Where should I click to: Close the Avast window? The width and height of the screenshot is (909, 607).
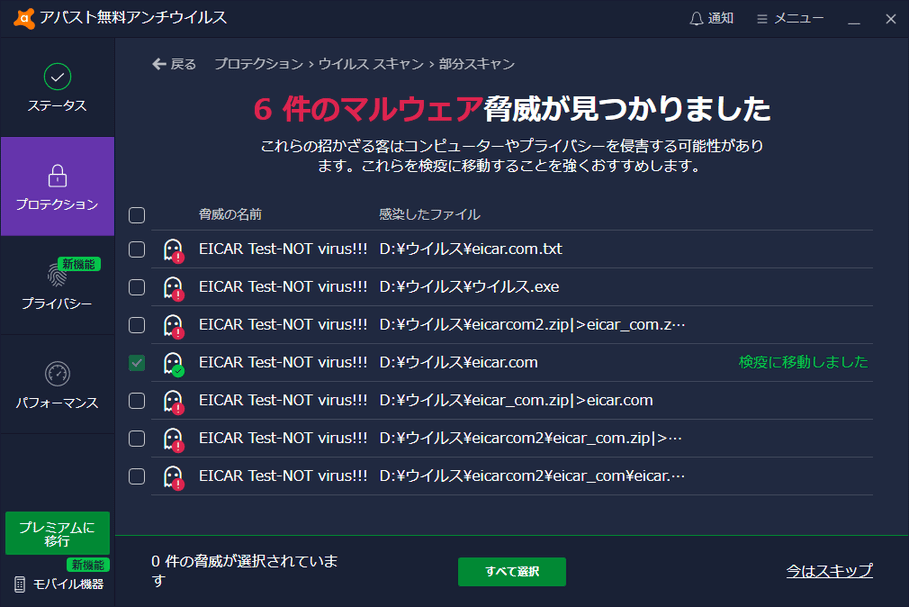tap(891, 19)
